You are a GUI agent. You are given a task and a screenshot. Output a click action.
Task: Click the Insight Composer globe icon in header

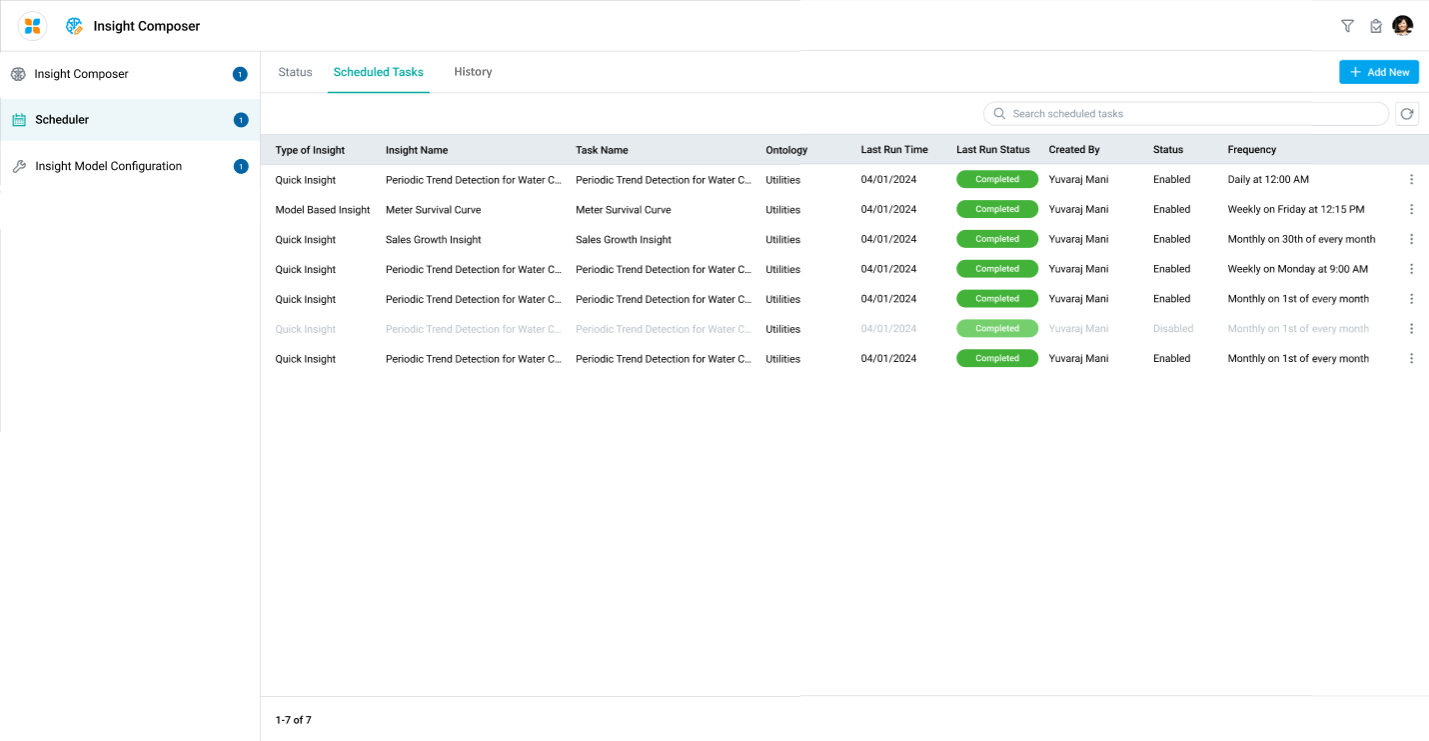(74, 26)
